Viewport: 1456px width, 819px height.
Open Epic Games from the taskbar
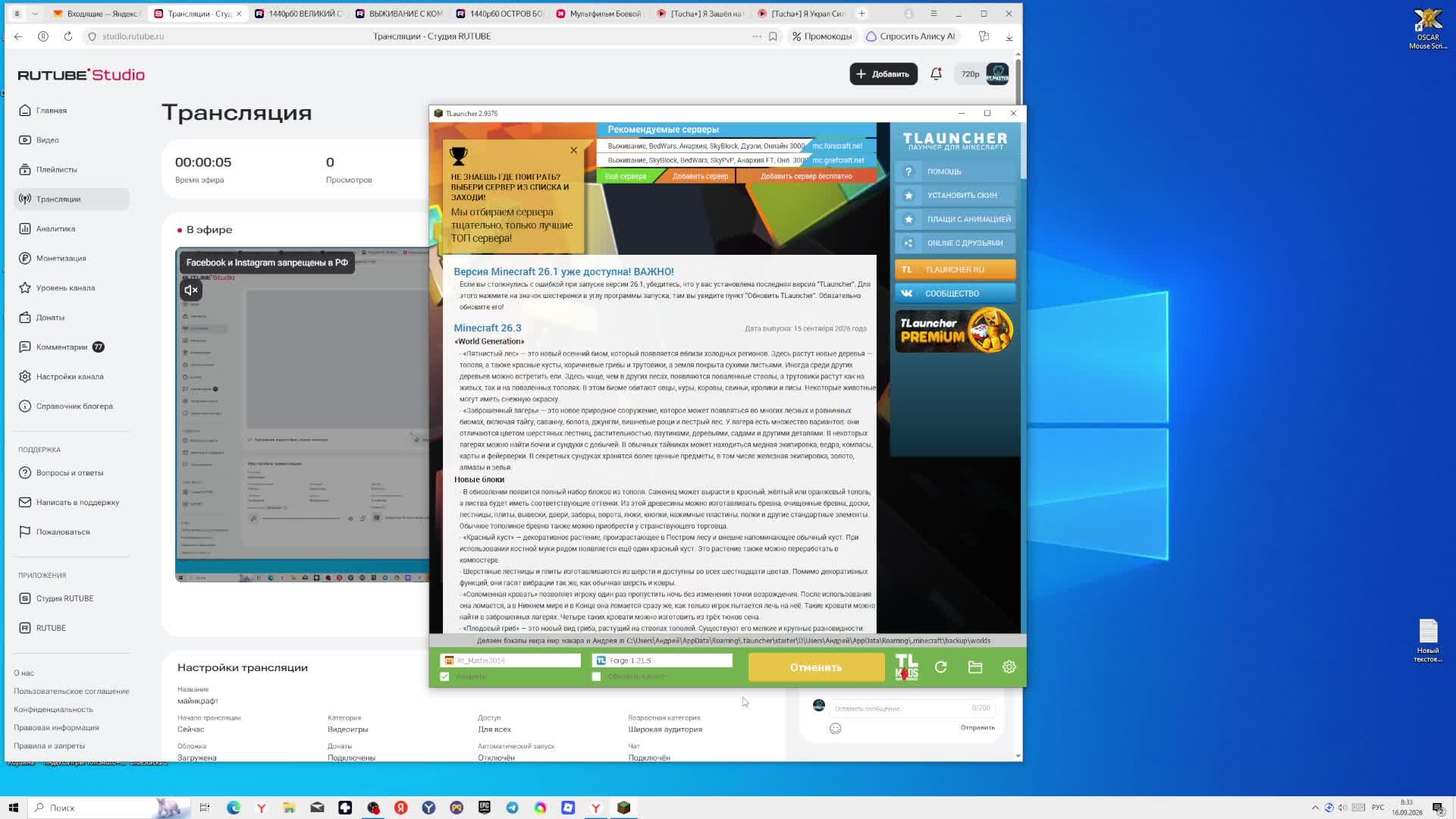coord(485,808)
